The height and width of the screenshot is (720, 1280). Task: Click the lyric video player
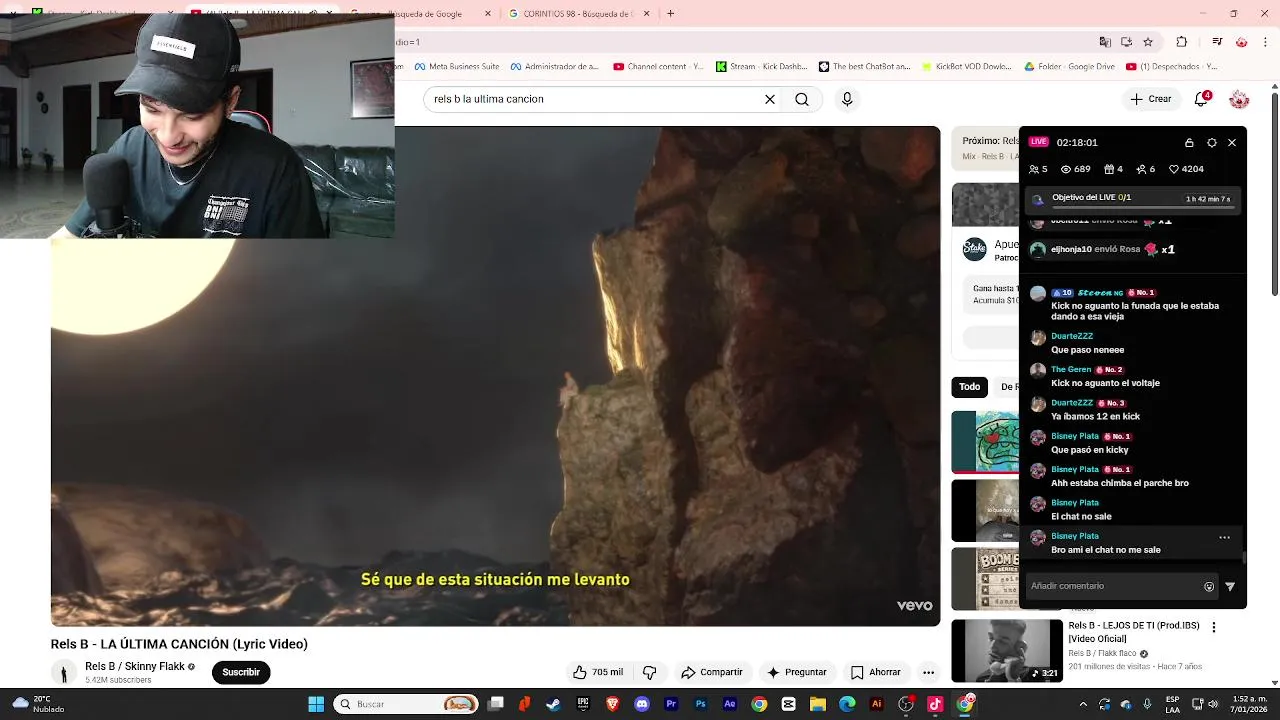click(495, 376)
